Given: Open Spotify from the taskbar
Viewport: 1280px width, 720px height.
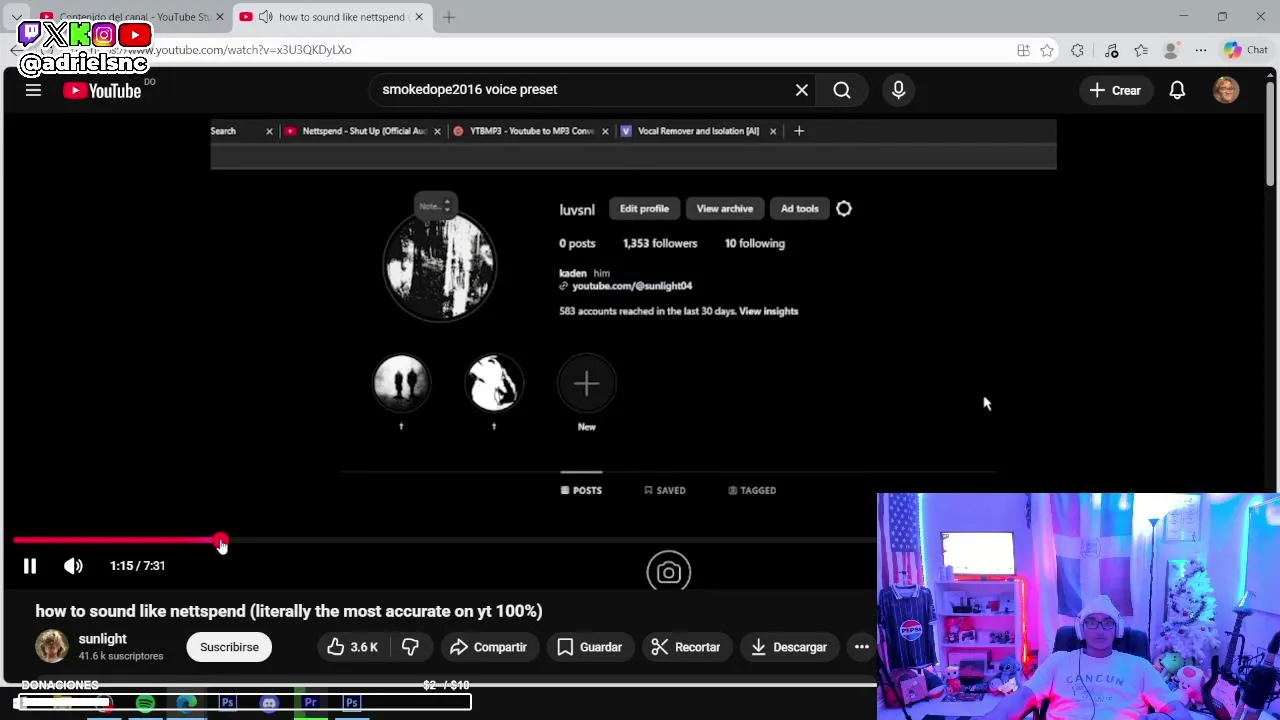Looking at the screenshot, I should [145, 703].
